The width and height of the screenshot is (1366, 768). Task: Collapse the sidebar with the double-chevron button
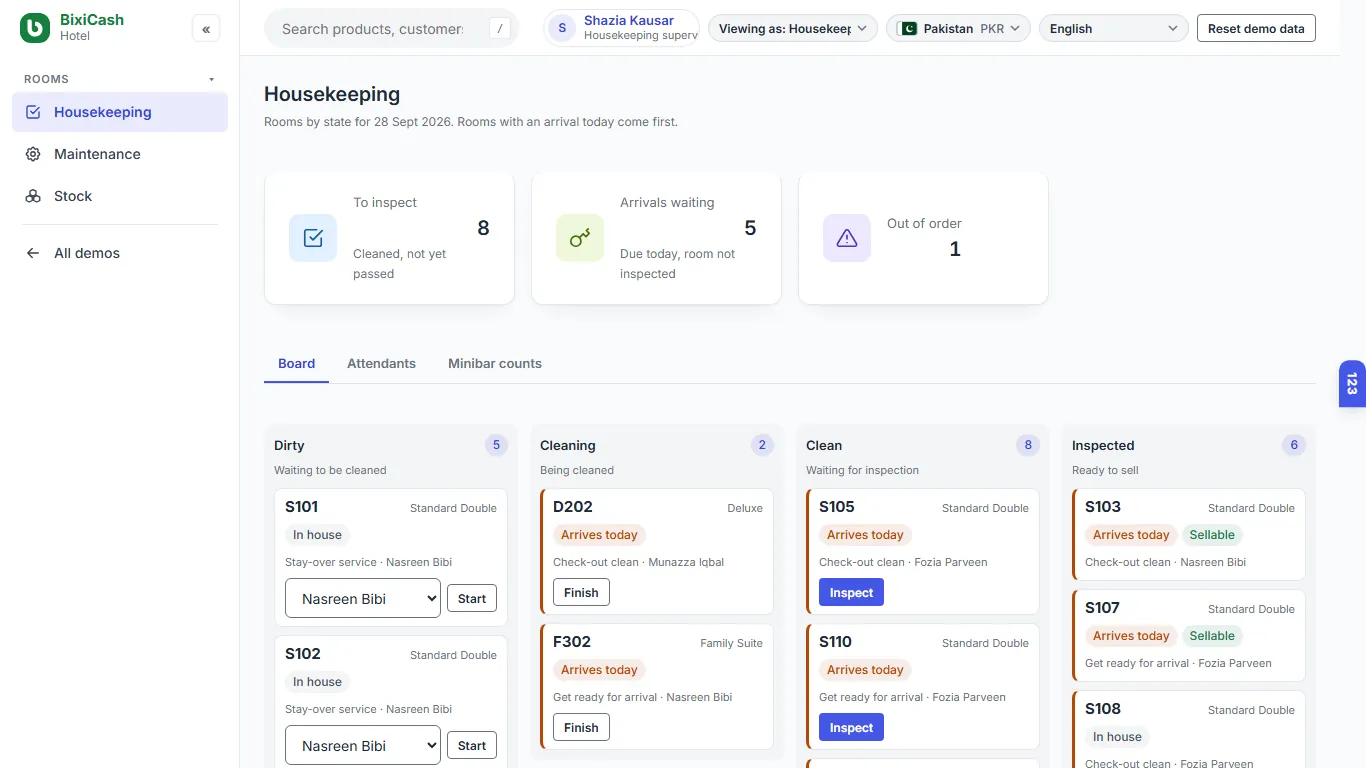(206, 29)
